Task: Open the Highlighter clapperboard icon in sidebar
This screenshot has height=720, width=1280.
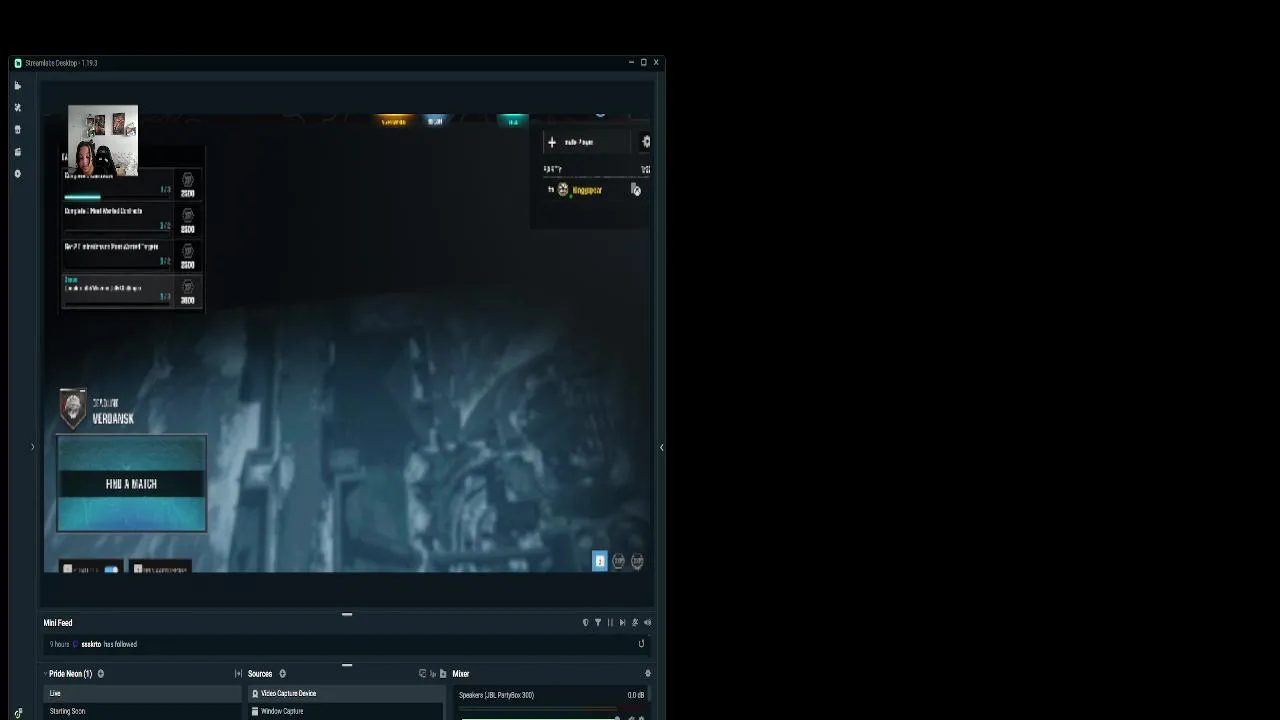Action: point(17,152)
